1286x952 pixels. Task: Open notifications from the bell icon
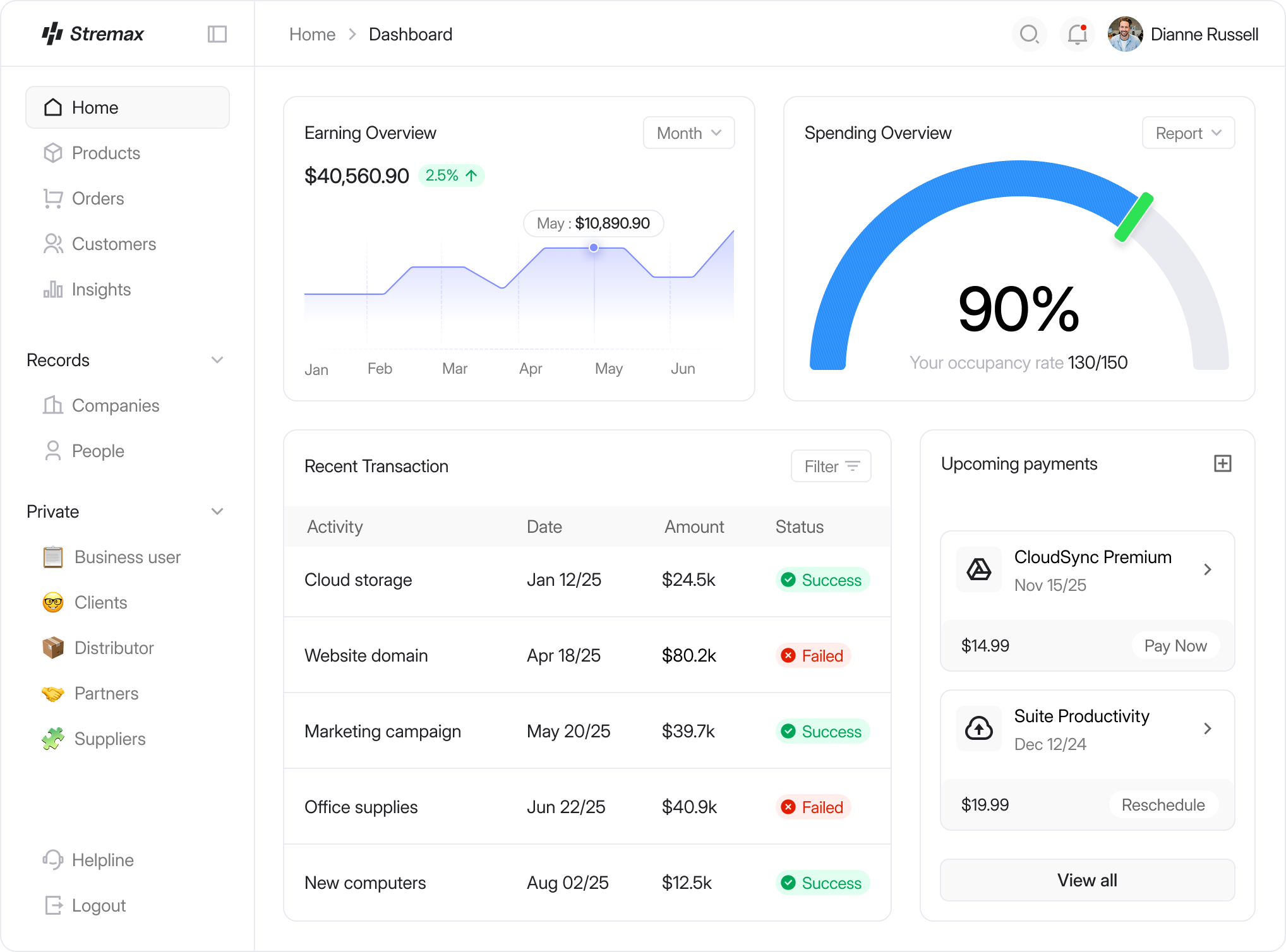tap(1076, 34)
